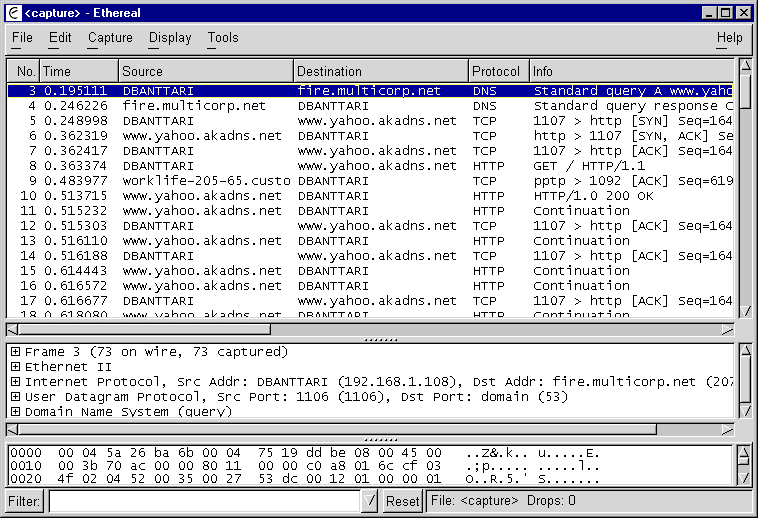
Task: Click the Ethereal icon in title bar
Action: (x=14, y=13)
